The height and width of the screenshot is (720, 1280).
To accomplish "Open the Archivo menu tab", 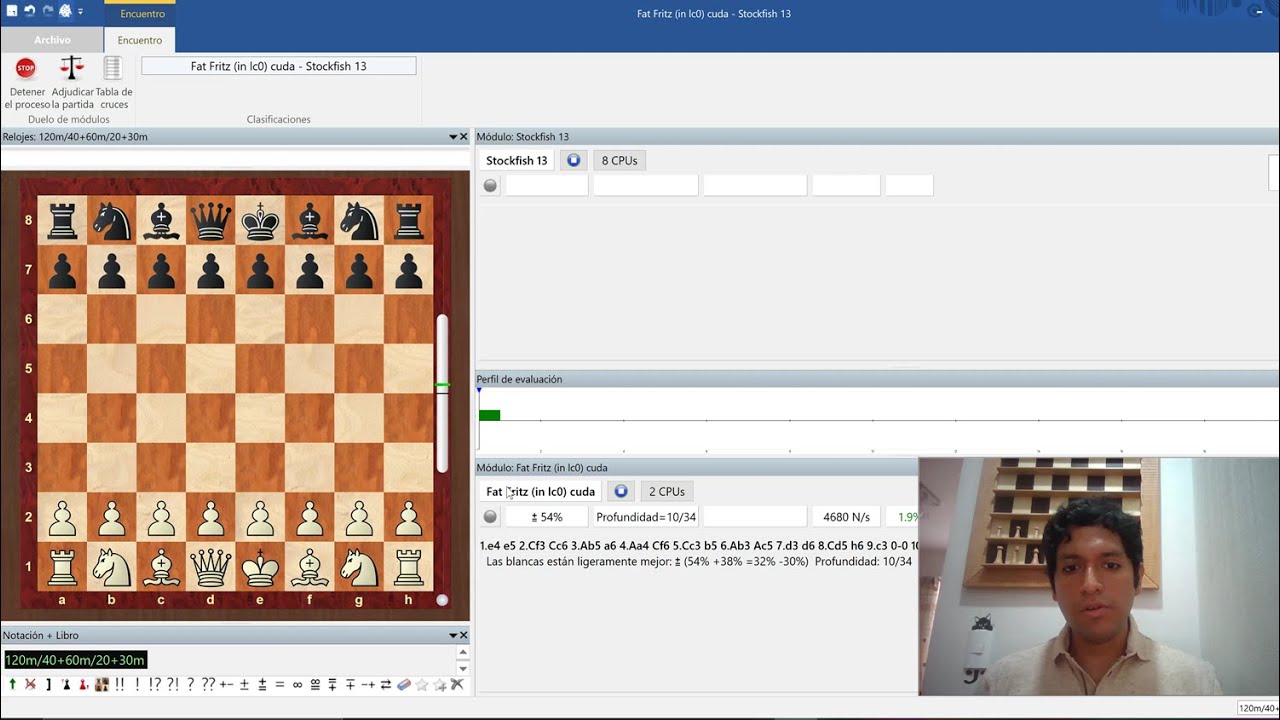I will (52, 40).
